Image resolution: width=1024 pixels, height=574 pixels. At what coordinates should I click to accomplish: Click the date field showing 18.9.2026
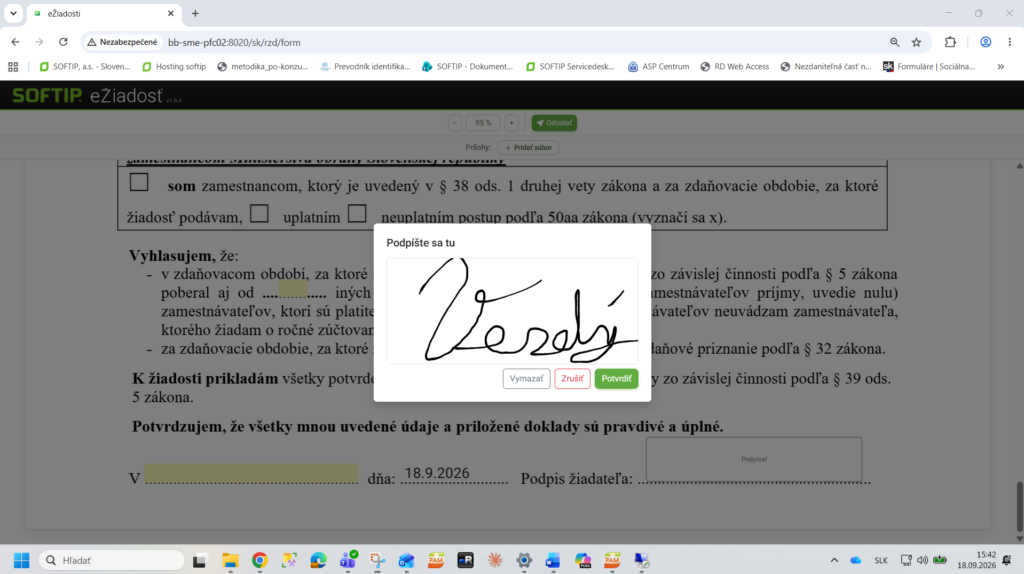click(454, 473)
